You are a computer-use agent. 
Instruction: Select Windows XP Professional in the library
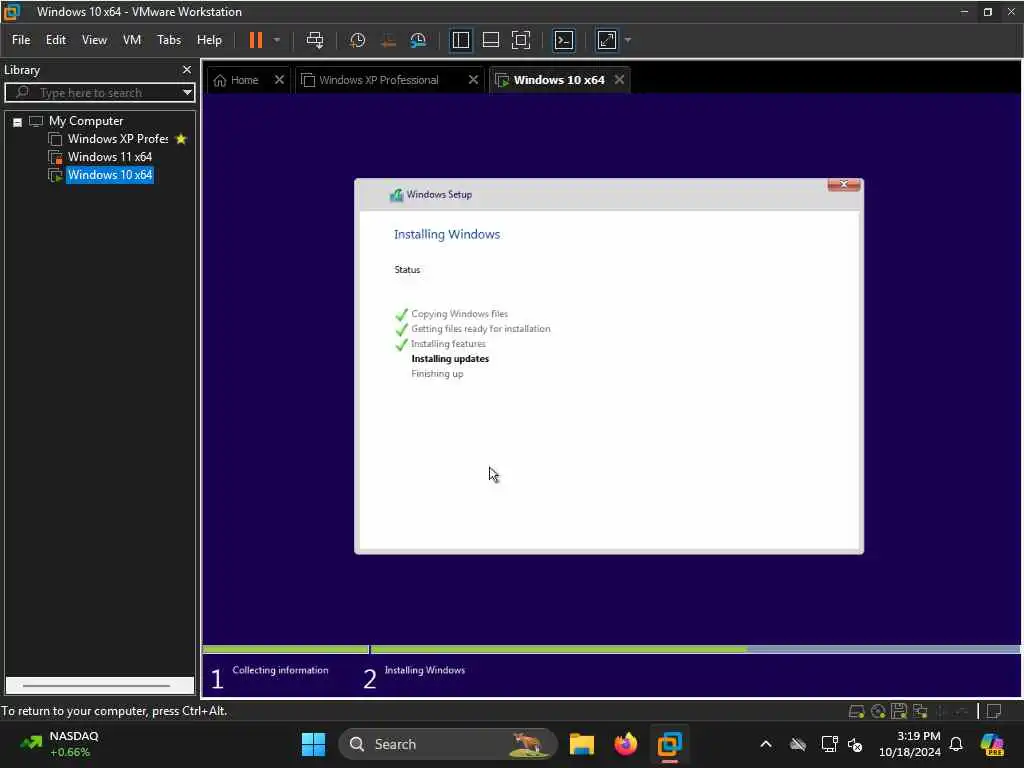tap(118, 139)
